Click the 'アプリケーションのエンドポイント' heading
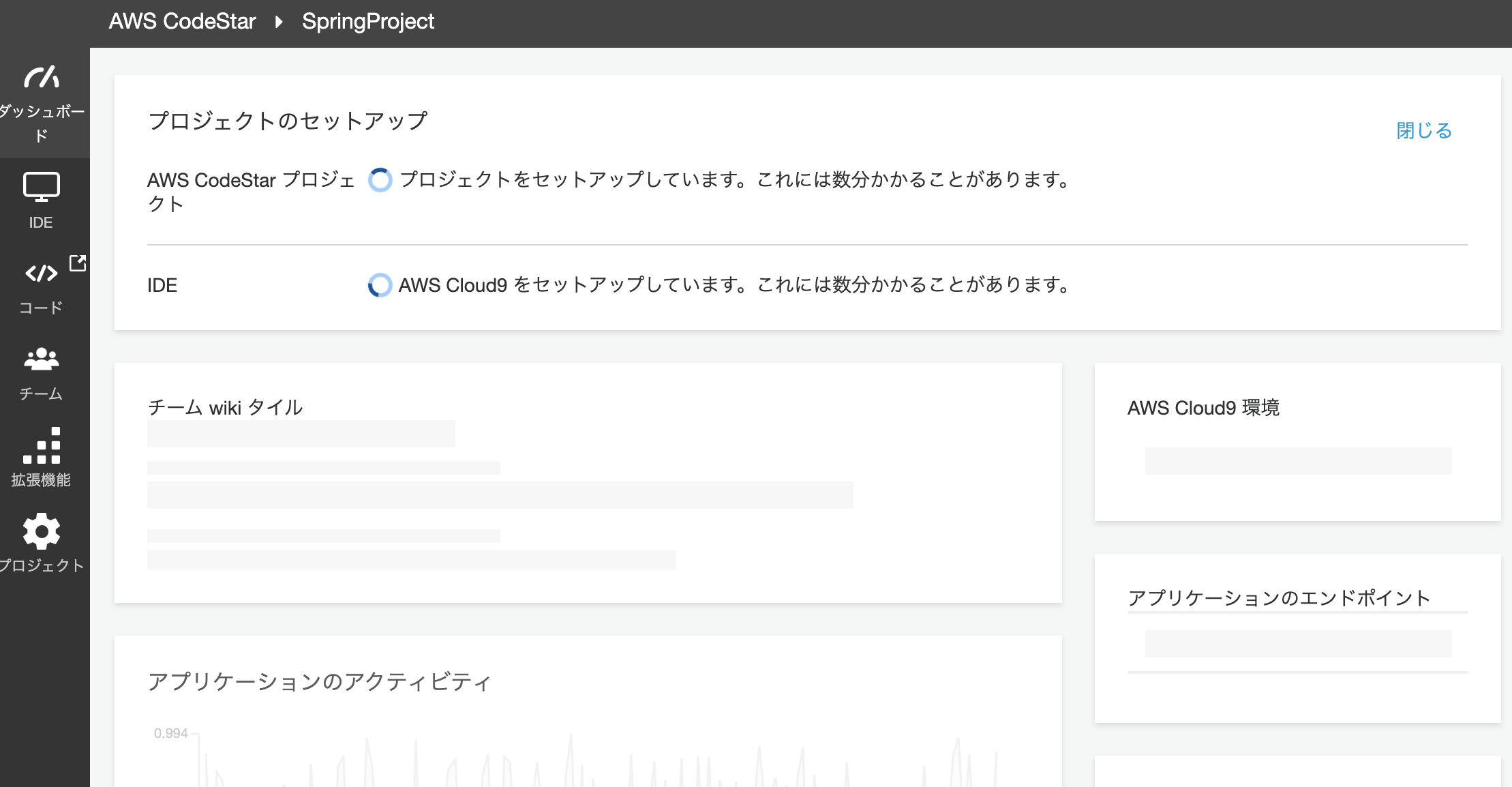 [1279, 598]
